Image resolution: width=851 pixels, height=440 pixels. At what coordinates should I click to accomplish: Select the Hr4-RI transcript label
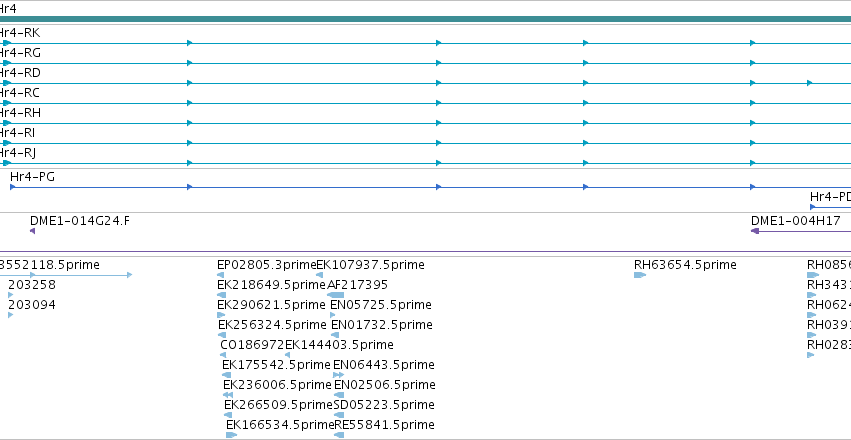[18, 133]
